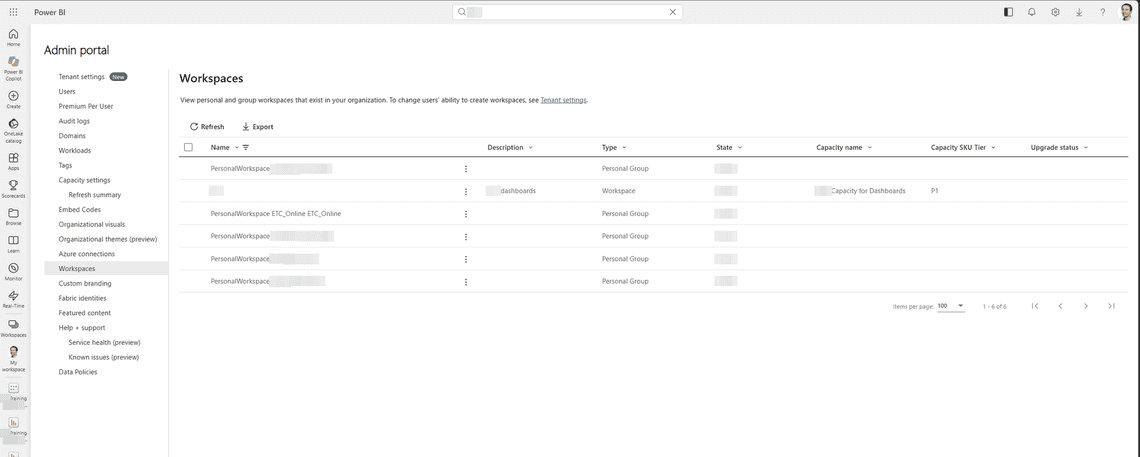Sort by the Description column
The width and height of the screenshot is (1140, 457).
tap(510, 147)
